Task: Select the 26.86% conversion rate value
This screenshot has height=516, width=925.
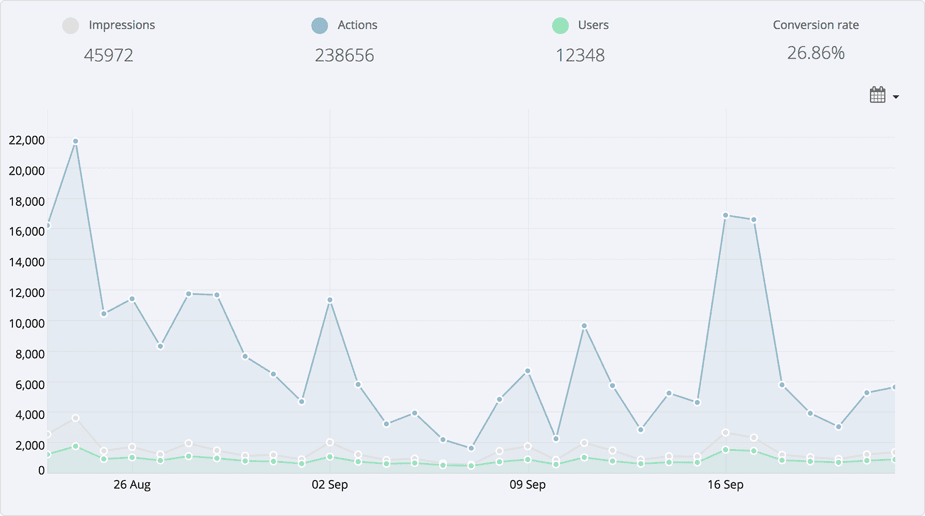Action: pos(816,53)
